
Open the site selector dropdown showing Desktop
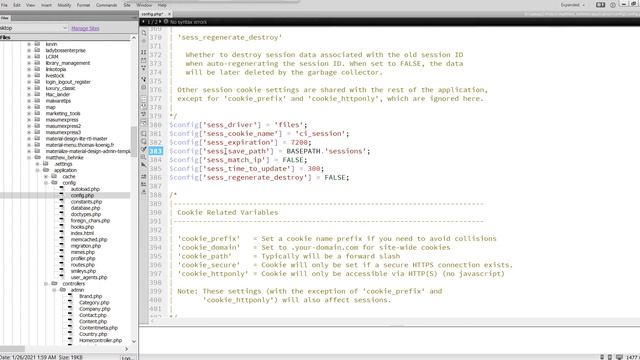pos(33,28)
